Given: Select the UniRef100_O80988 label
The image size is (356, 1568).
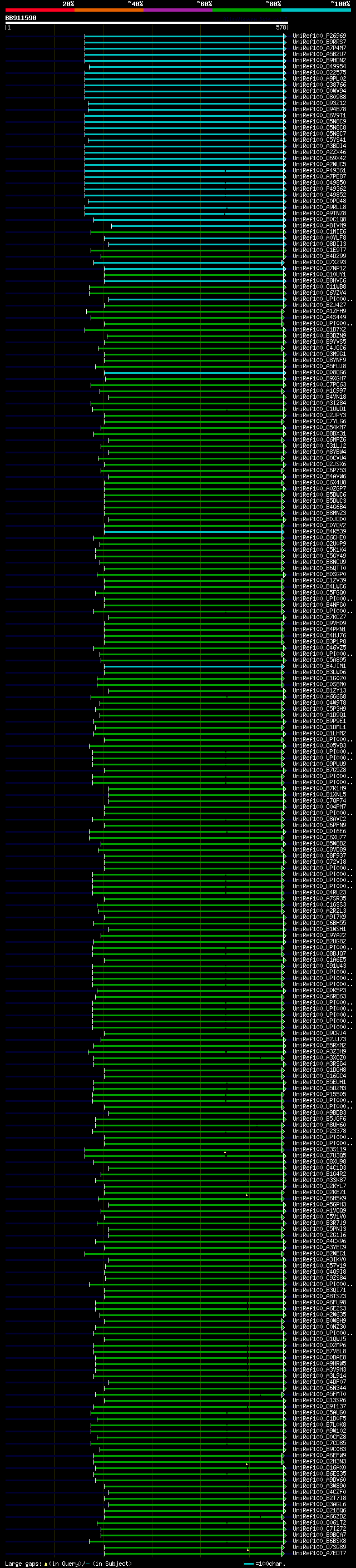Looking at the screenshot, I should (x=319, y=97).
